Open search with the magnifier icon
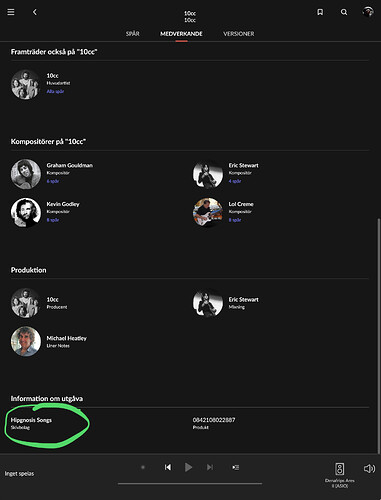The height and width of the screenshot is (500, 381). [344, 12]
